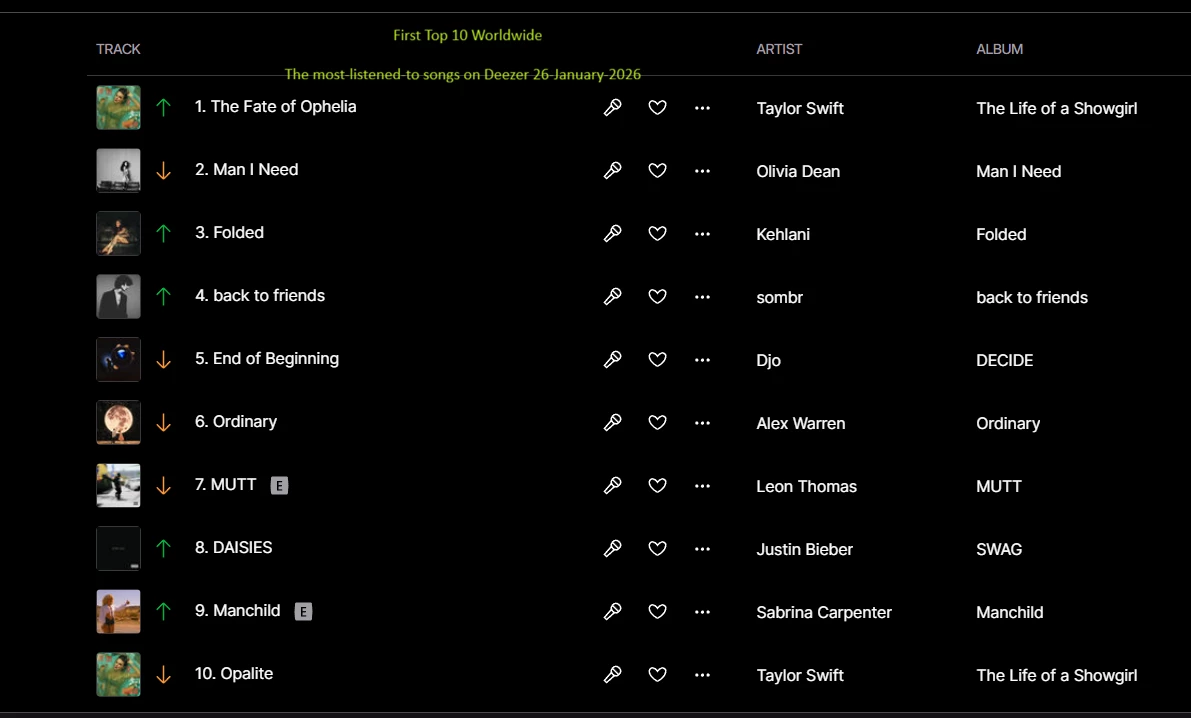
Task: Favorite Man I Need with heart icon
Action: [x=657, y=170]
